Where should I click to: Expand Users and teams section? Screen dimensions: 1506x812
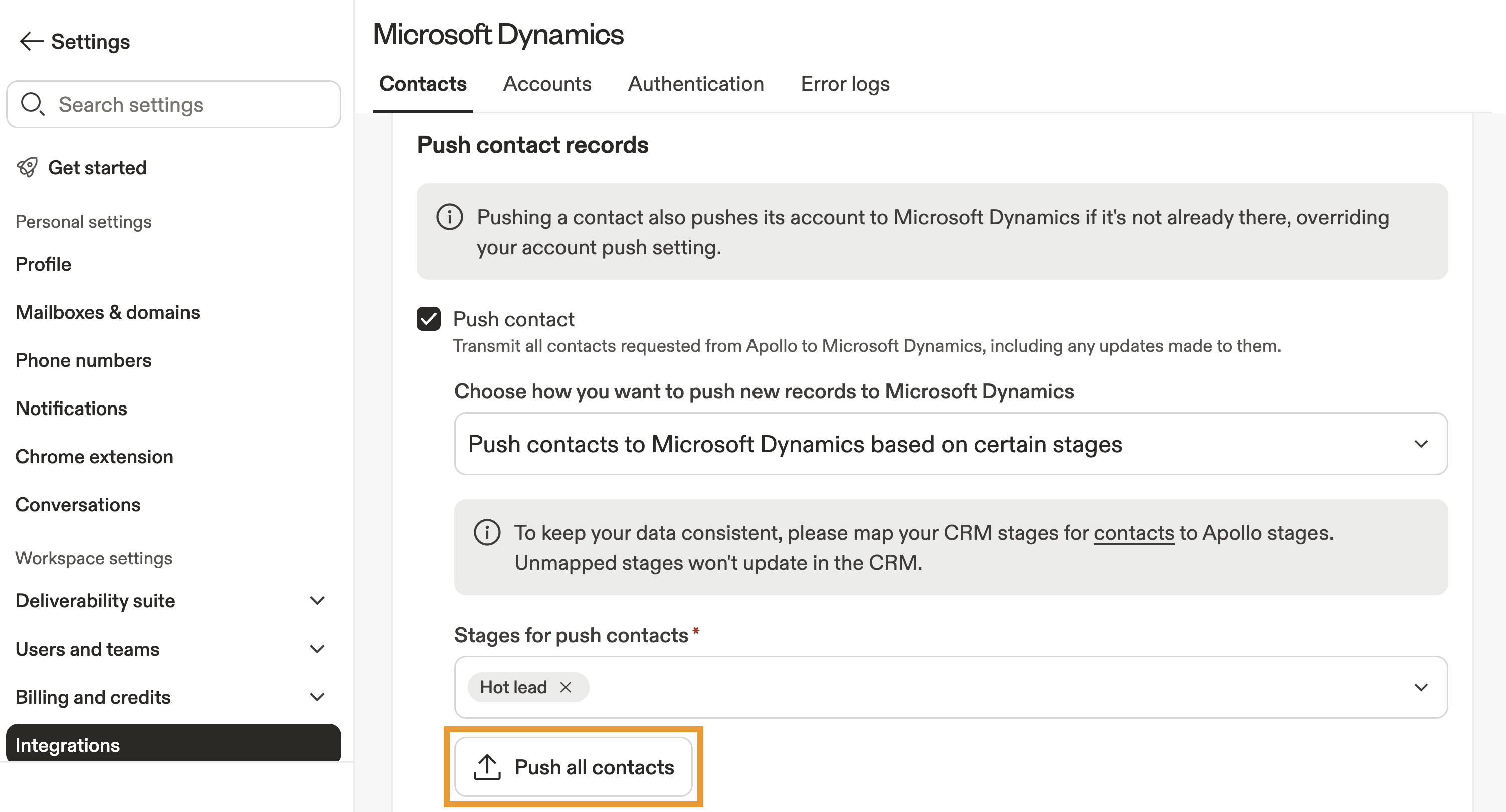point(317,649)
